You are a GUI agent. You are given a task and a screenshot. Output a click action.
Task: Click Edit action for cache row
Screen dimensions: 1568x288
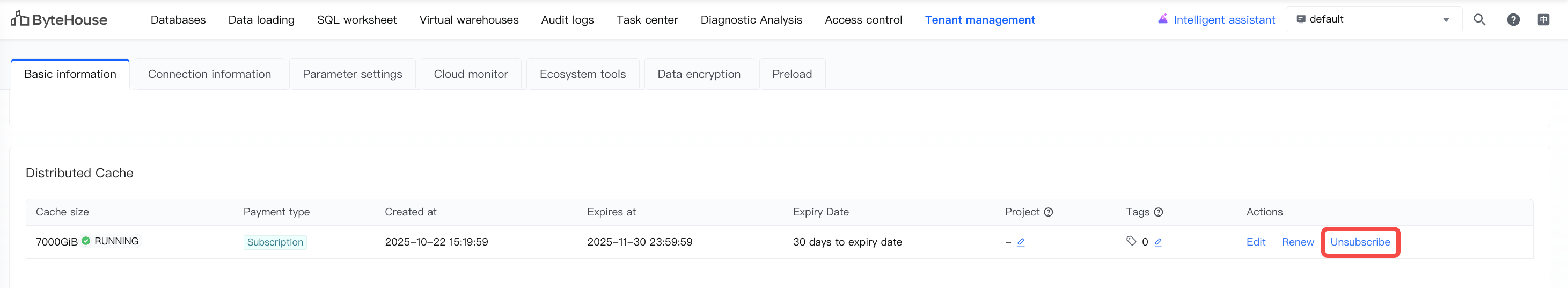(x=1256, y=242)
